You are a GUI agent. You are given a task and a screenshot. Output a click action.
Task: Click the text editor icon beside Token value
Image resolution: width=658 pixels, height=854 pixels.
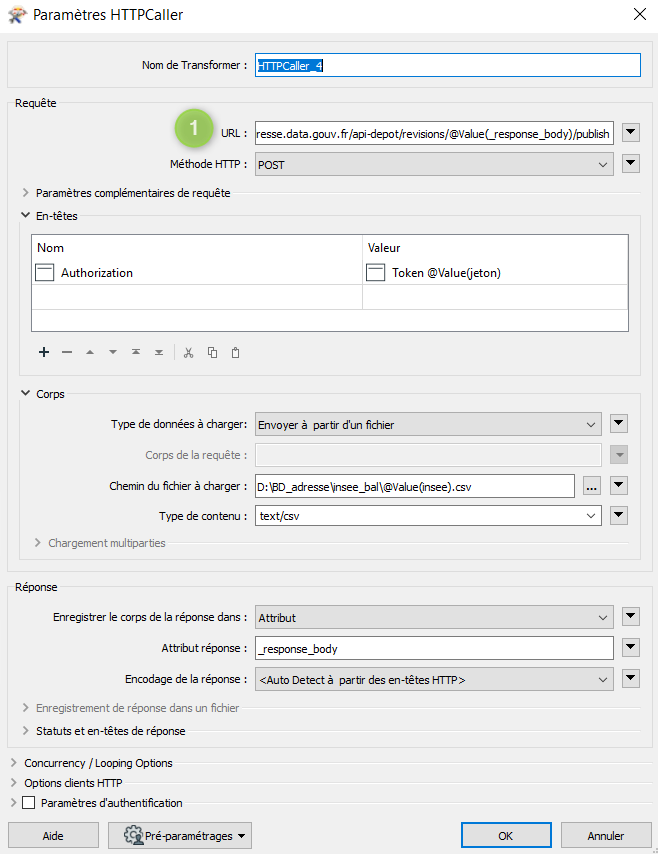375,272
